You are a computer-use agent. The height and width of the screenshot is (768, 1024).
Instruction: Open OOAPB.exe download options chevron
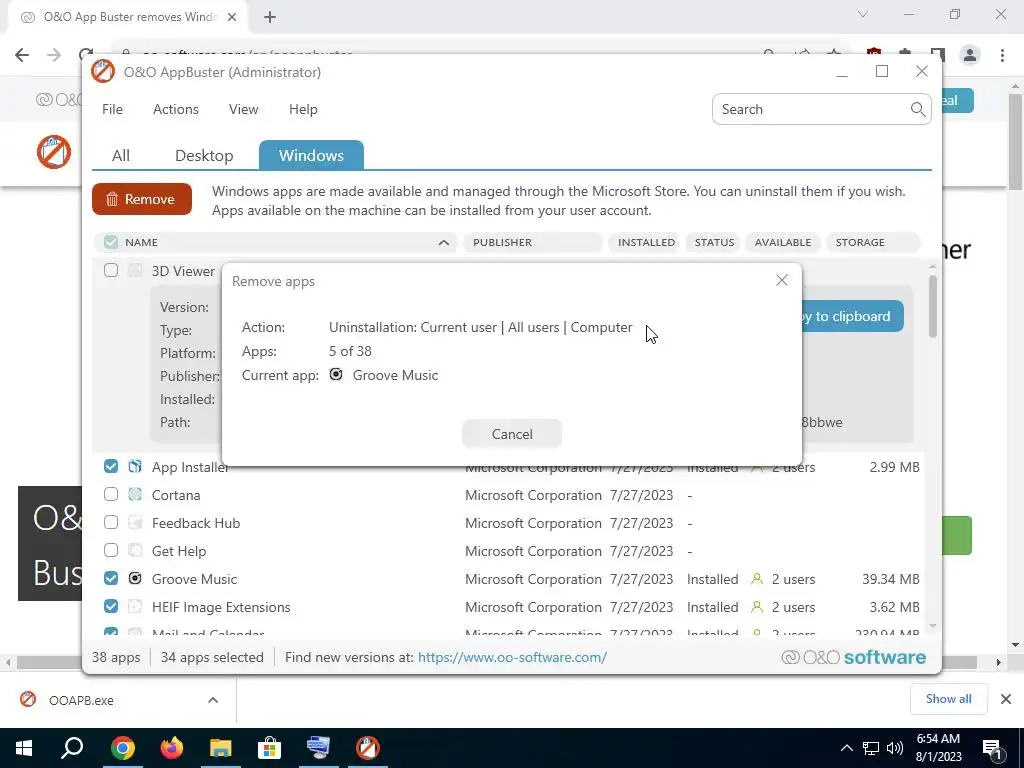[x=213, y=700]
